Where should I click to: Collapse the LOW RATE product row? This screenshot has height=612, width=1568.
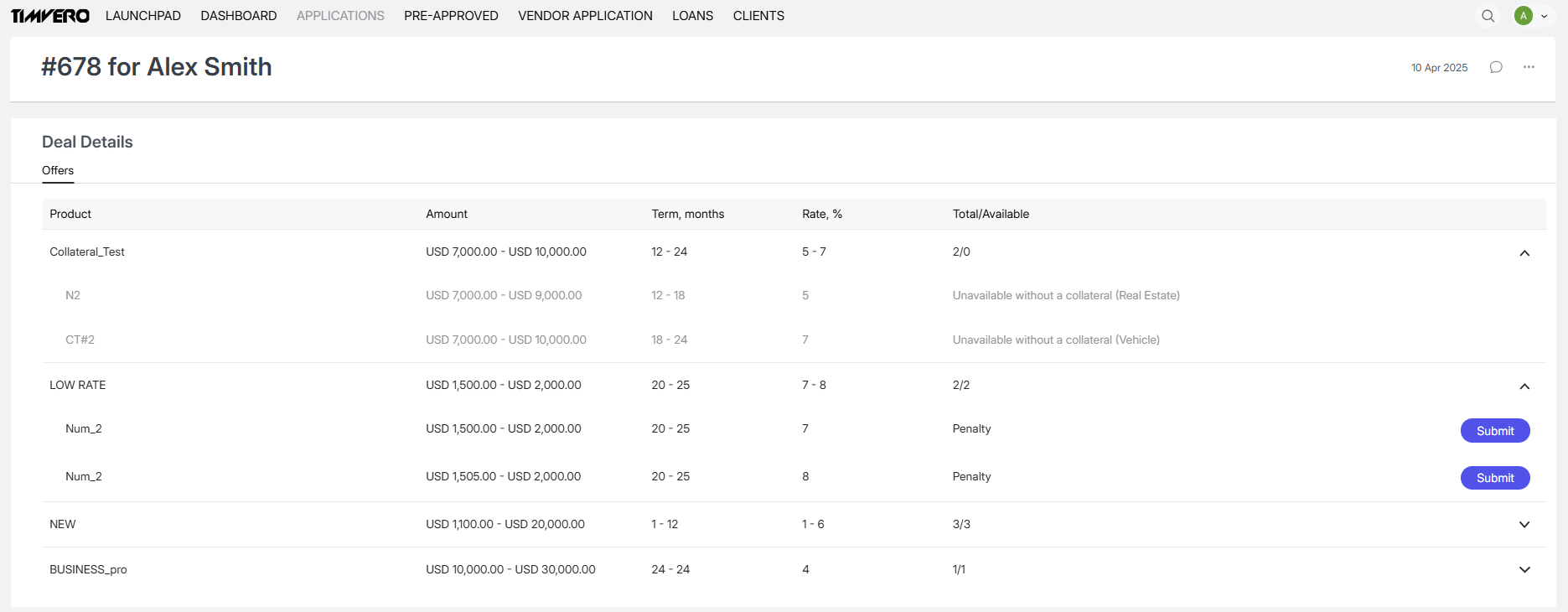(x=1524, y=386)
